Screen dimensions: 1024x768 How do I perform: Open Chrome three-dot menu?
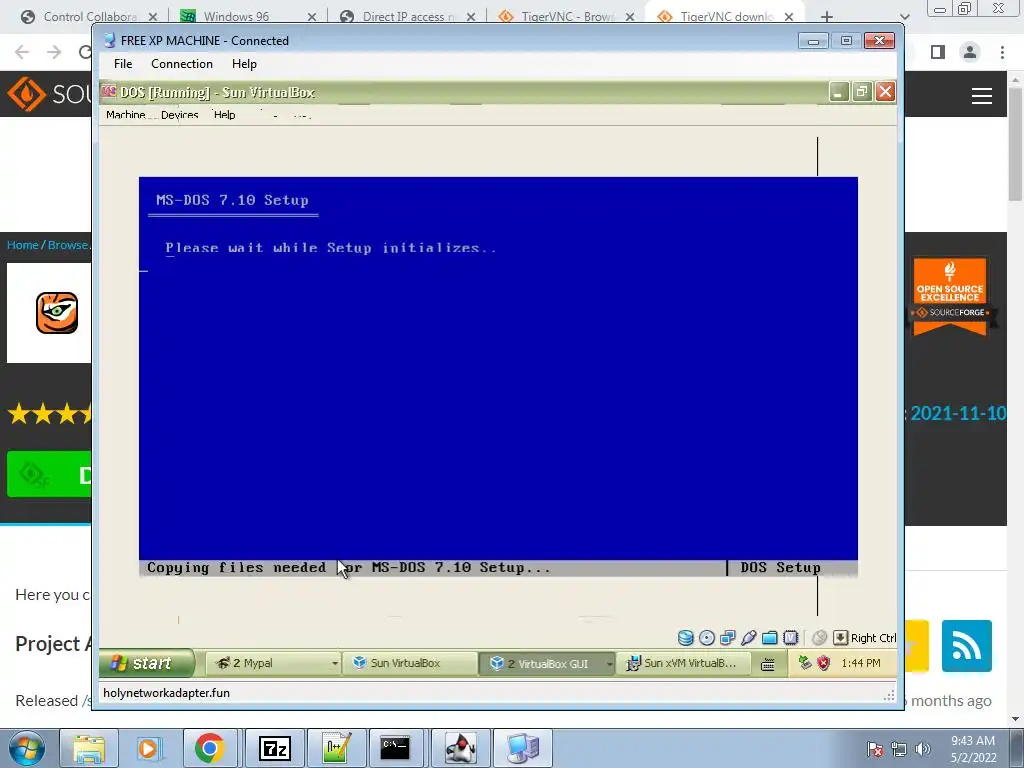pyautogui.click(x=1002, y=52)
